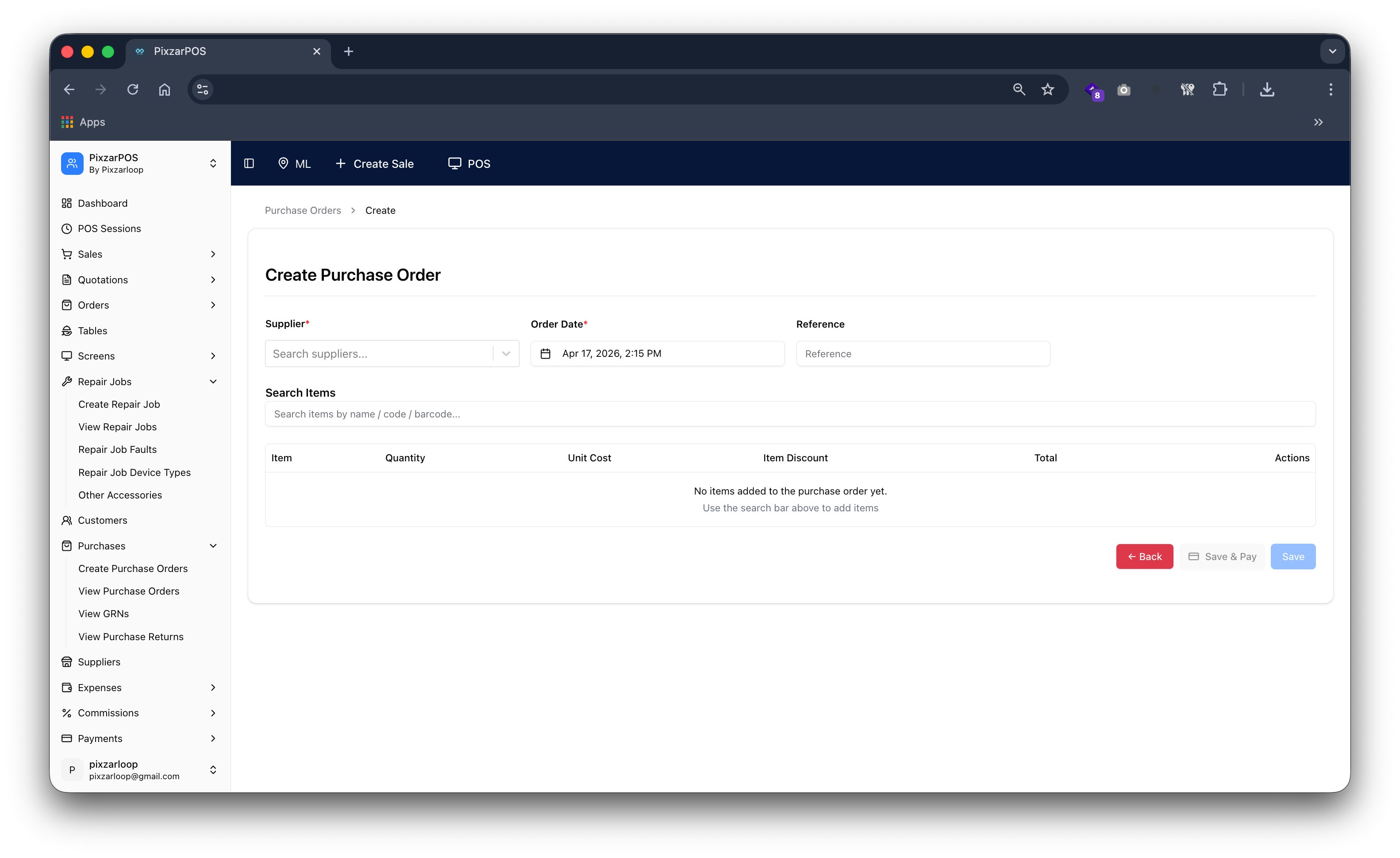The width and height of the screenshot is (1400, 858).
Task: Click the browser downloads progress icon
Action: point(1267,89)
